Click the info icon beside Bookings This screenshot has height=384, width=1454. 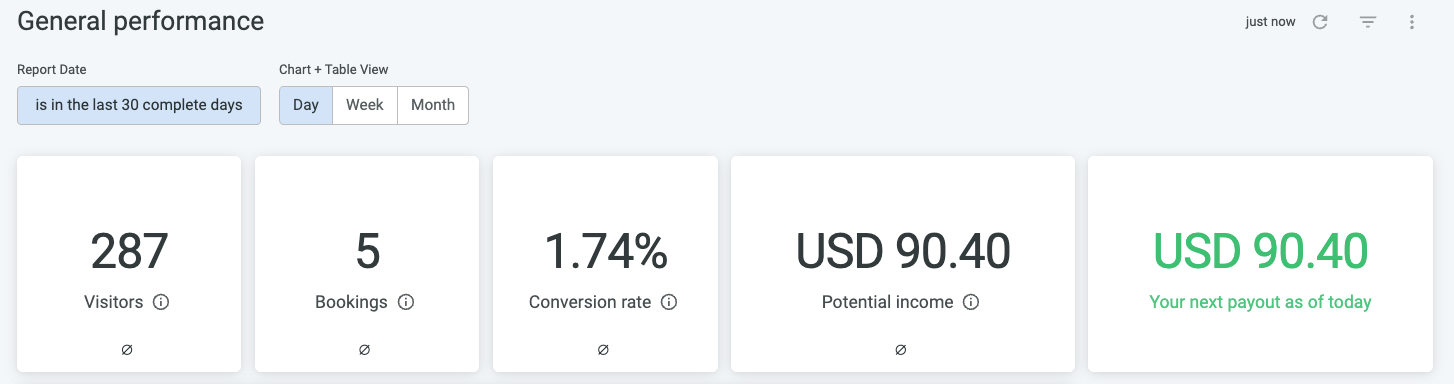406,302
